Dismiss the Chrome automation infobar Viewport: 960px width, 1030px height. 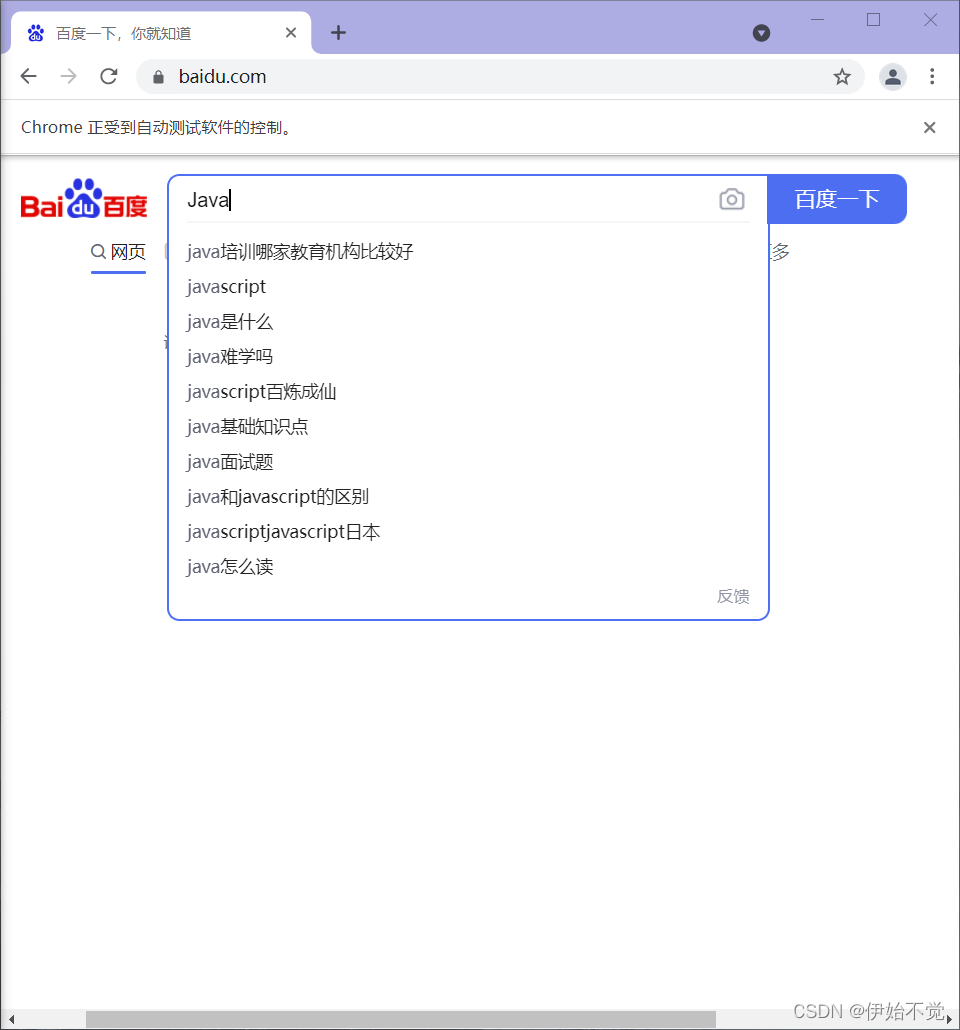(929, 127)
